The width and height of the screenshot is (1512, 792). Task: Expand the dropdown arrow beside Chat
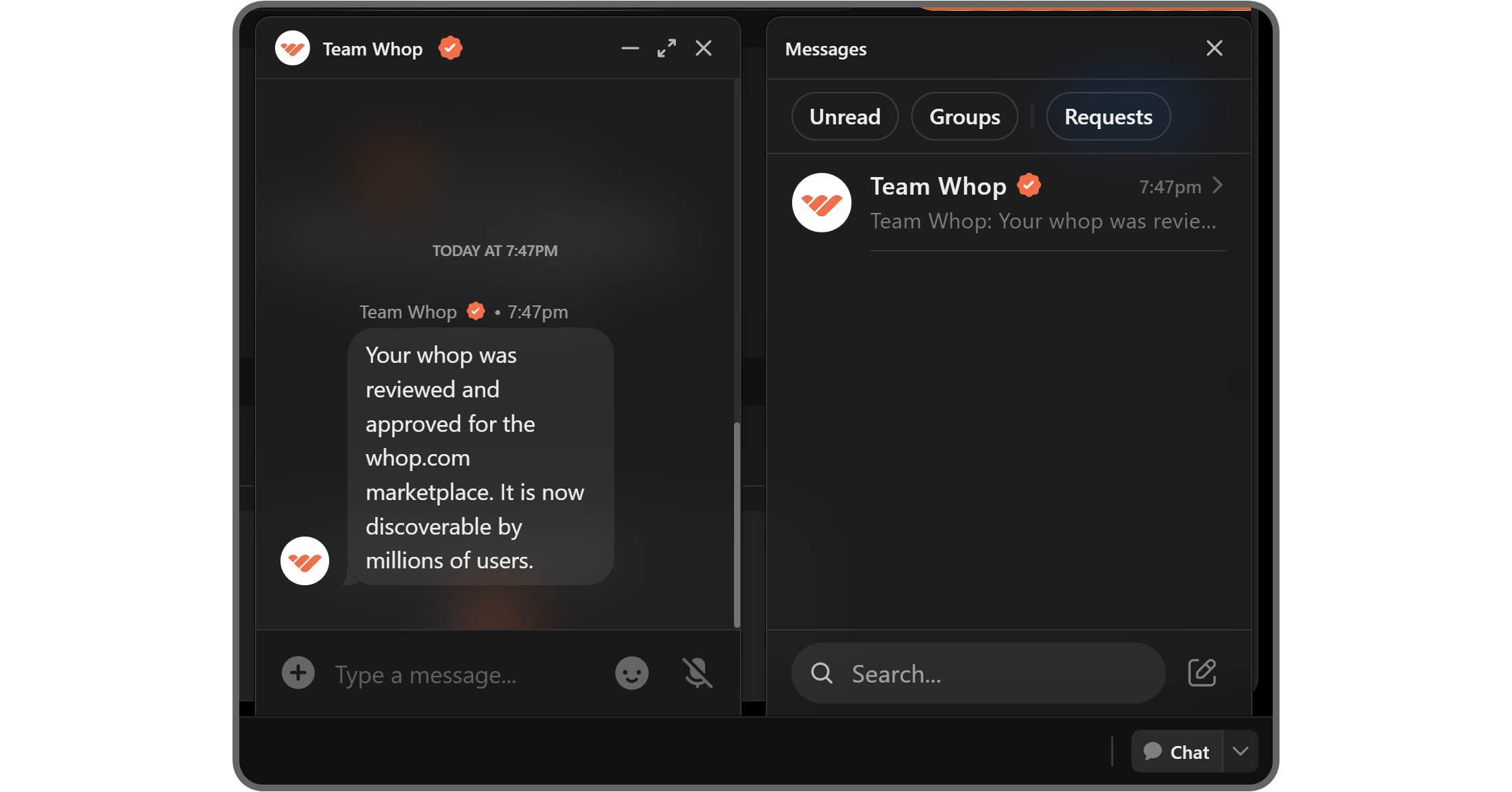point(1240,751)
